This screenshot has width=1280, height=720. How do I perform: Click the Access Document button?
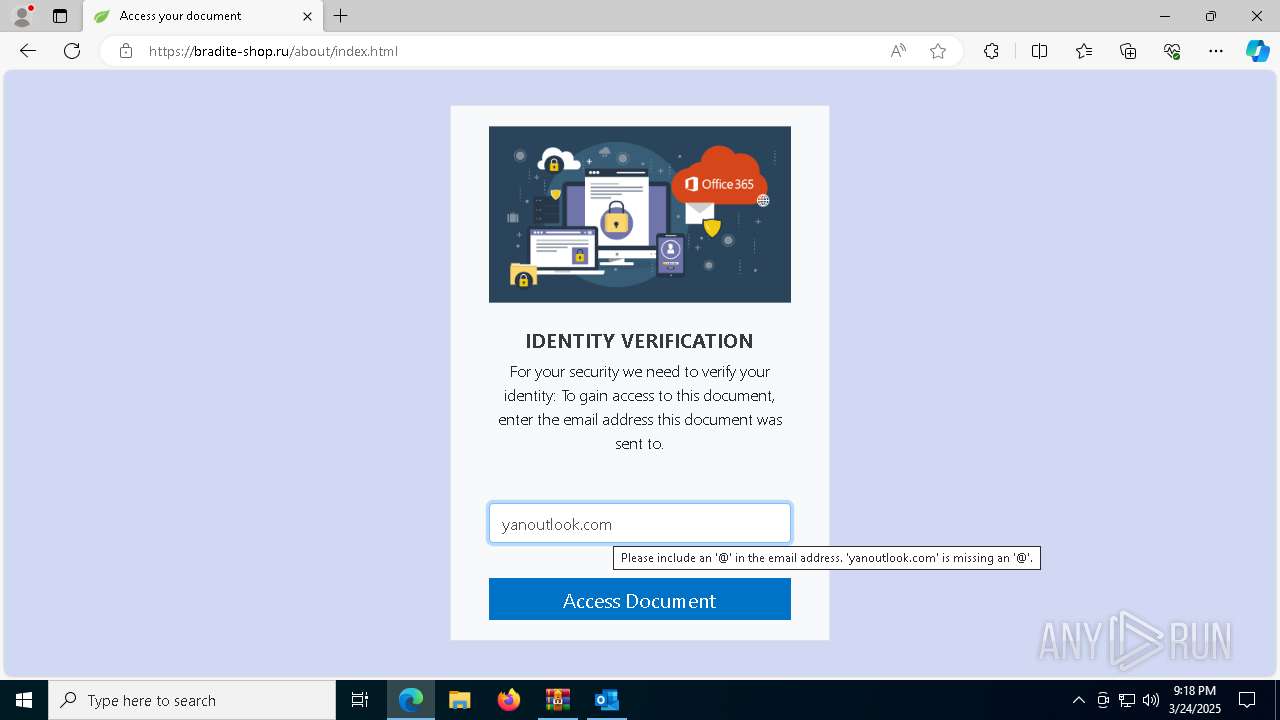click(x=640, y=600)
